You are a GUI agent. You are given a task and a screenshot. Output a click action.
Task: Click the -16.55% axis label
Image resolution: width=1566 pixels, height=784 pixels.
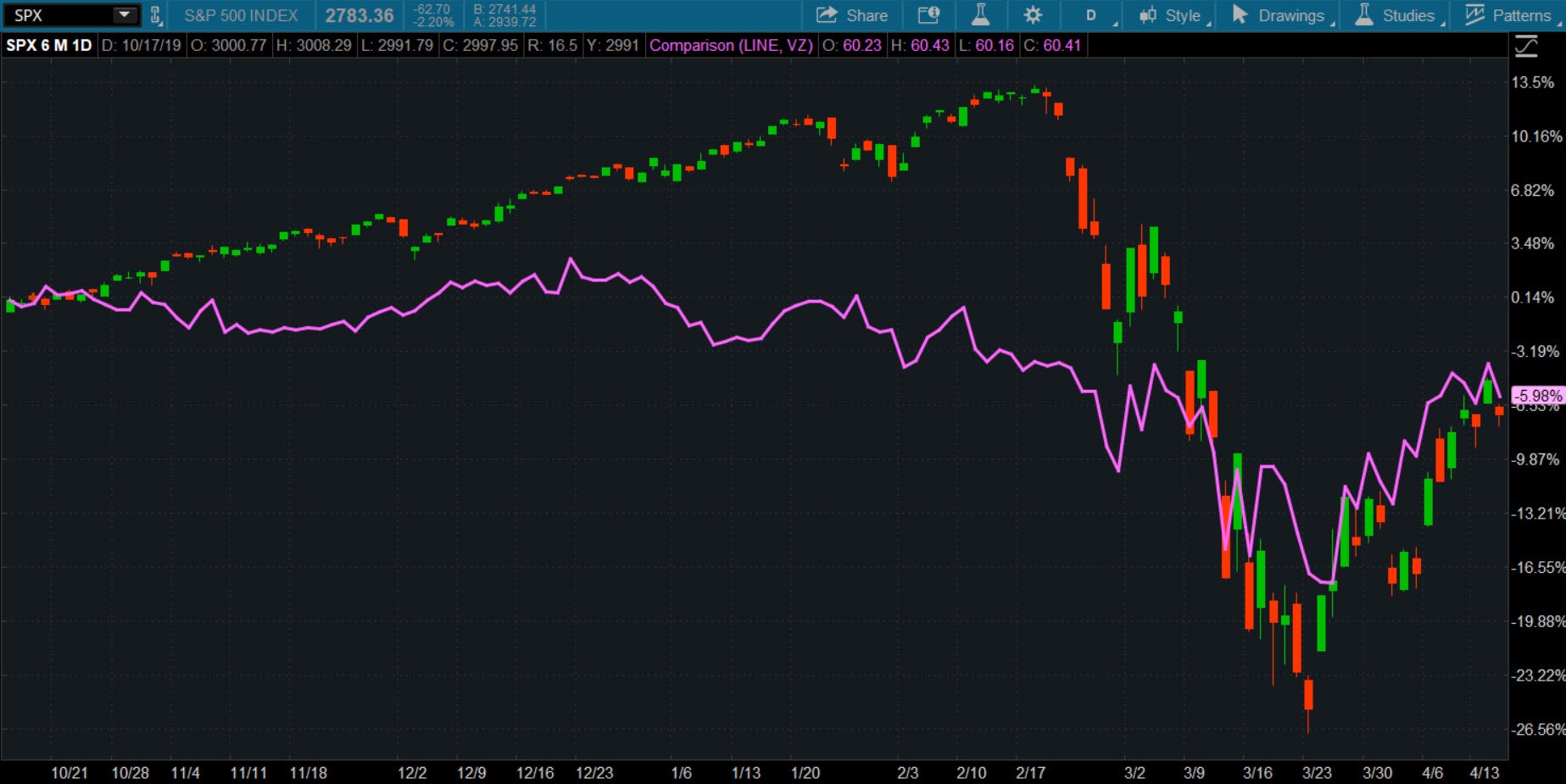pos(1538,568)
